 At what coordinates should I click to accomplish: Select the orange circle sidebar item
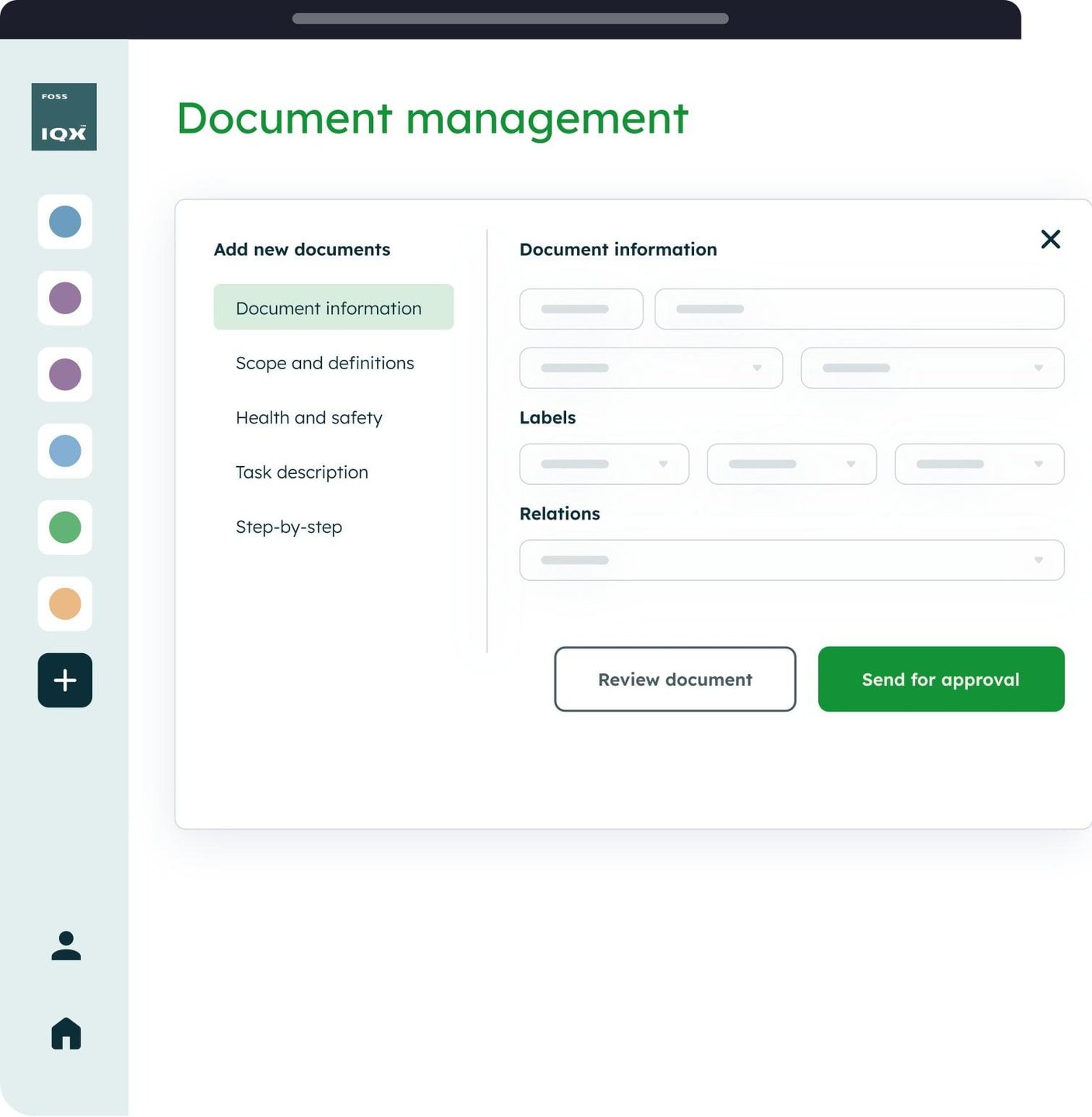tap(65, 604)
